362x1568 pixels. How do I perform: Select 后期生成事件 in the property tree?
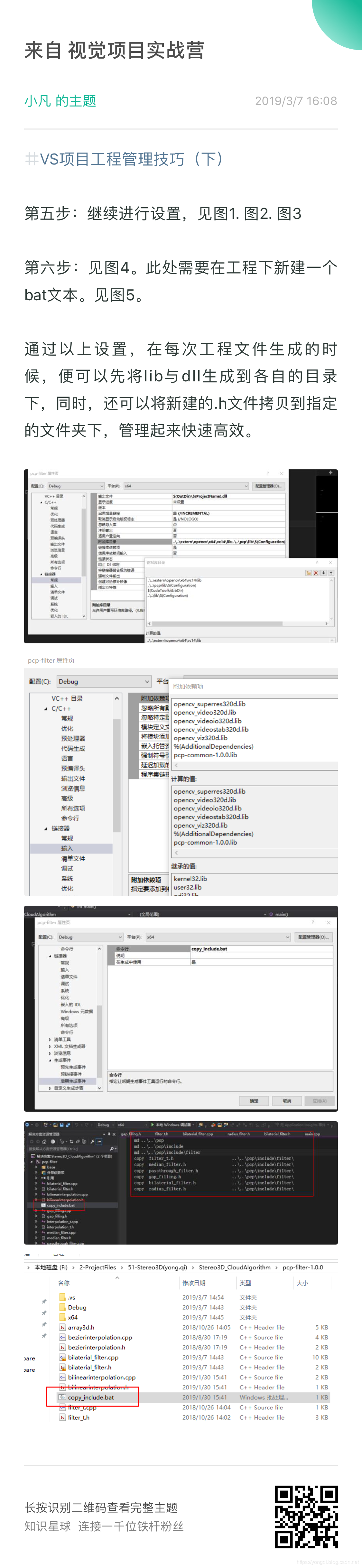pos(73,1081)
